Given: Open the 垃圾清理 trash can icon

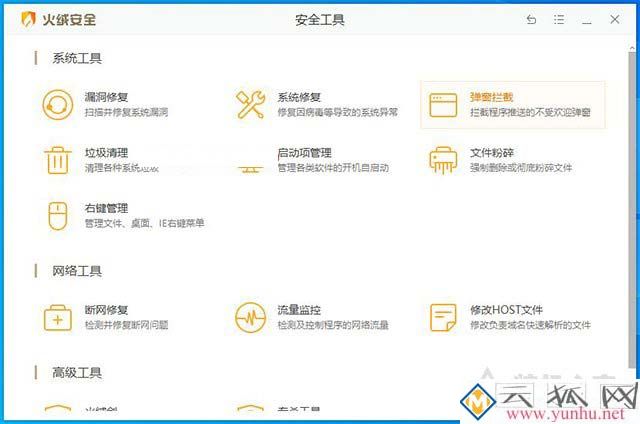Looking at the screenshot, I should pos(58,160).
